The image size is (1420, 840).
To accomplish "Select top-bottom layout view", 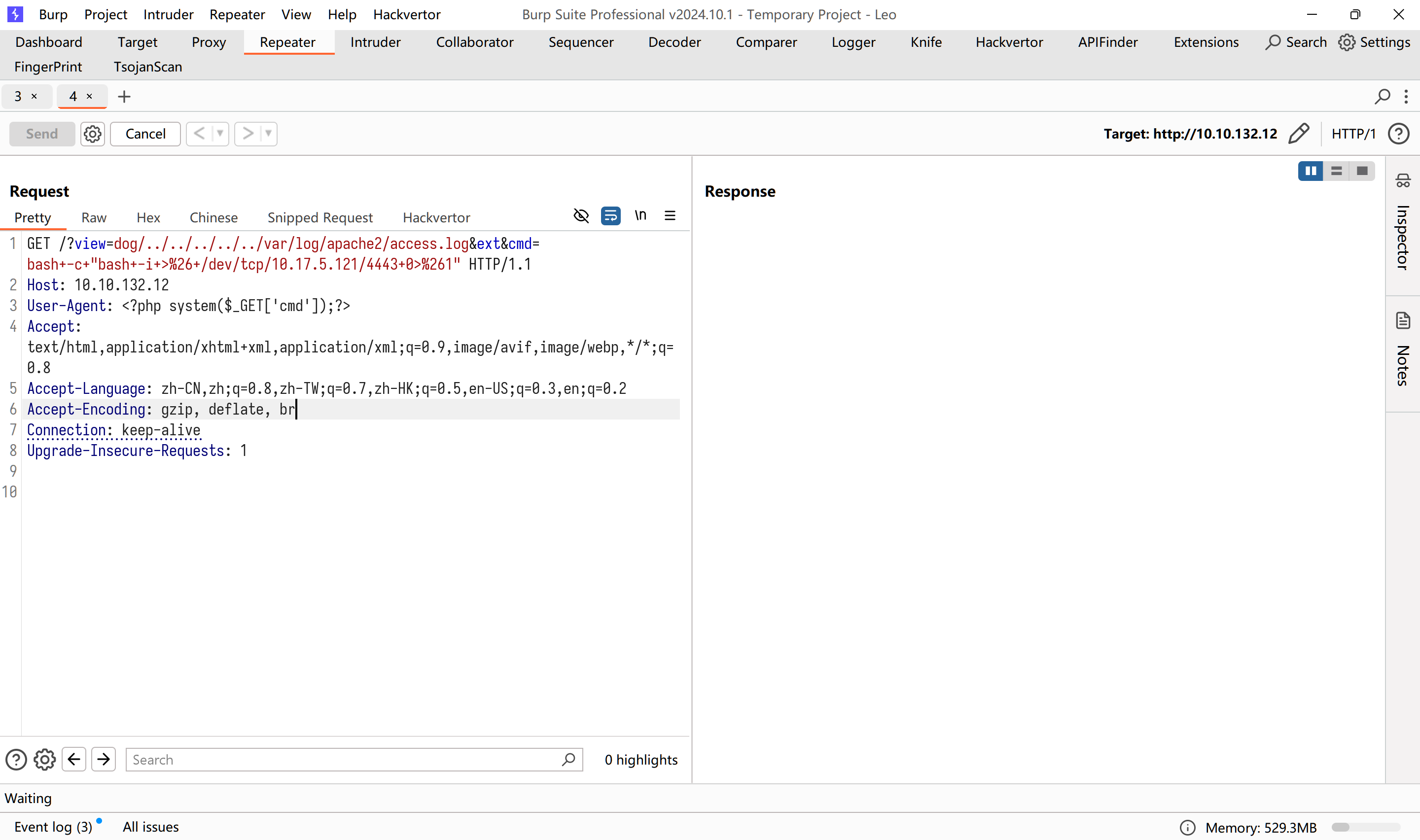I will (x=1336, y=171).
